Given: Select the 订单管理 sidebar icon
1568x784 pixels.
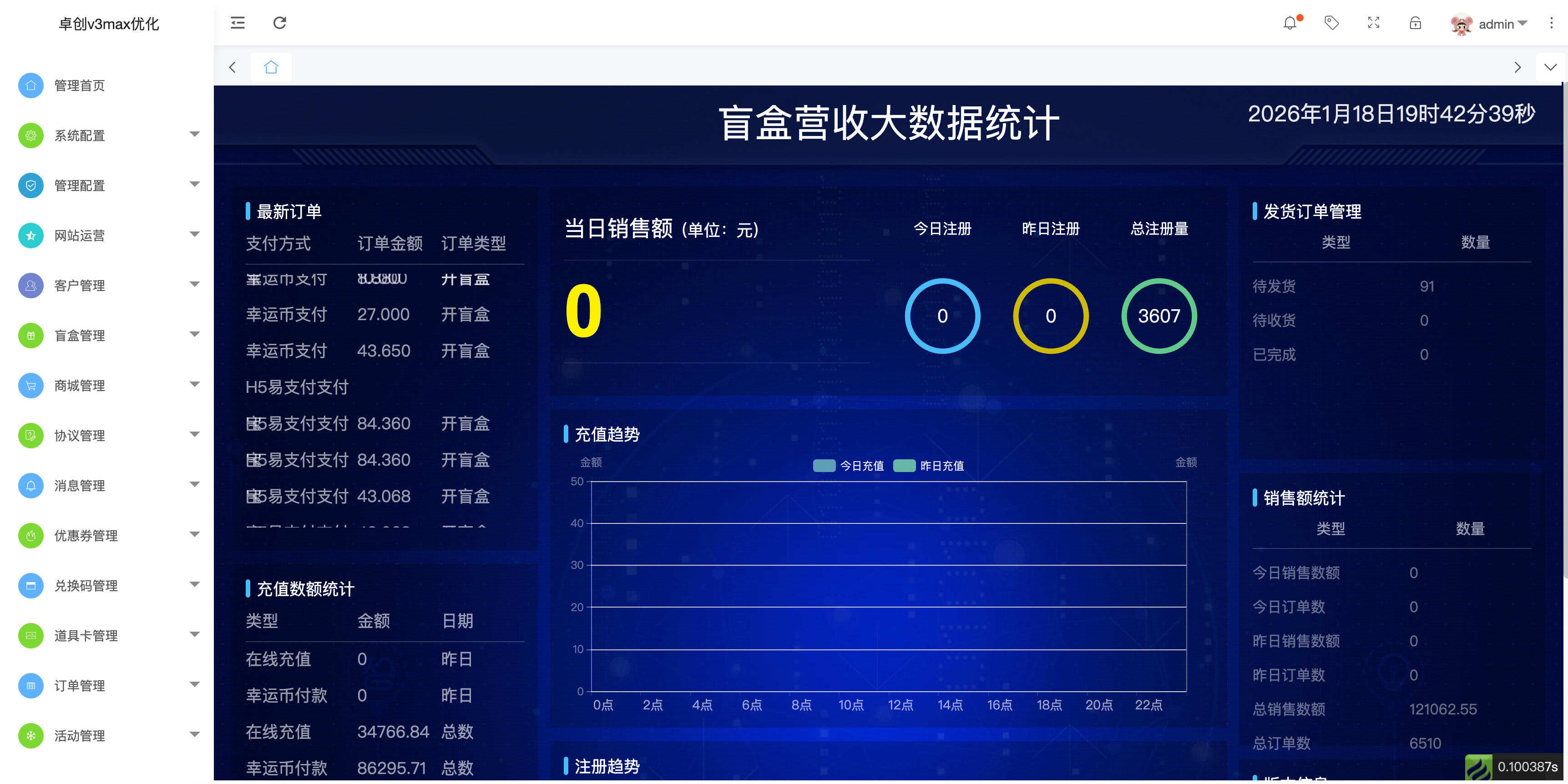Looking at the screenshot, I should tap(30, 685).
